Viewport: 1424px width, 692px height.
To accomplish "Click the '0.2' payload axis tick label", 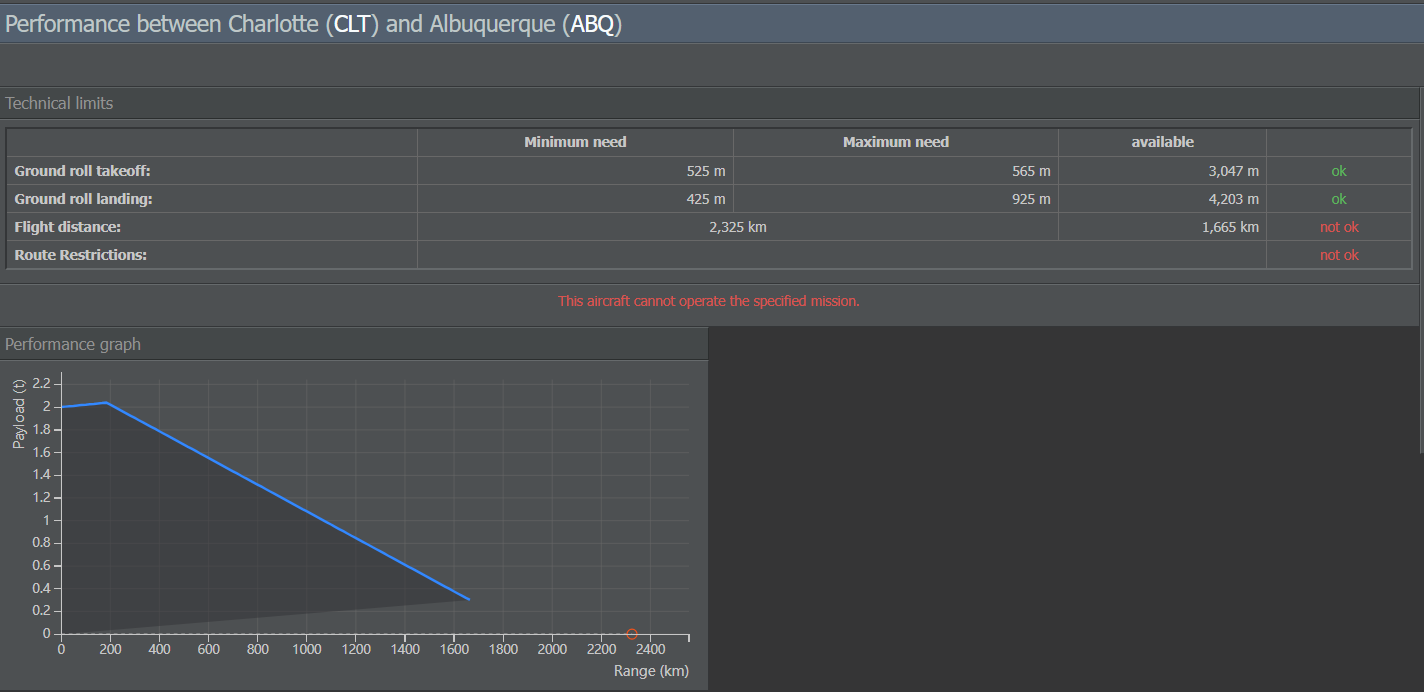I will click(x=41, y=611).
